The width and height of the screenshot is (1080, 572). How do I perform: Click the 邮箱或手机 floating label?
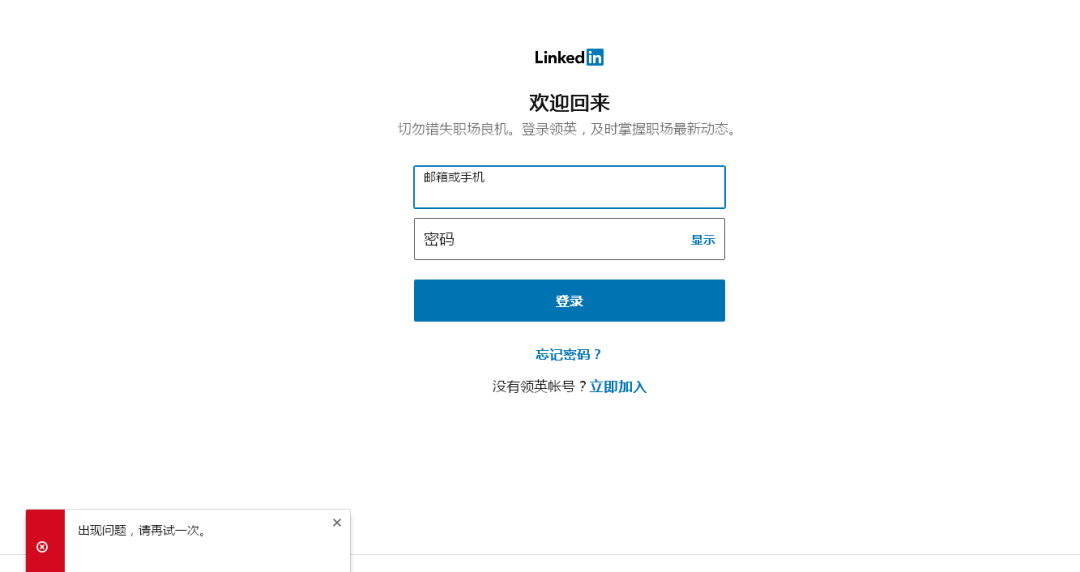click(x=454, y=177)
